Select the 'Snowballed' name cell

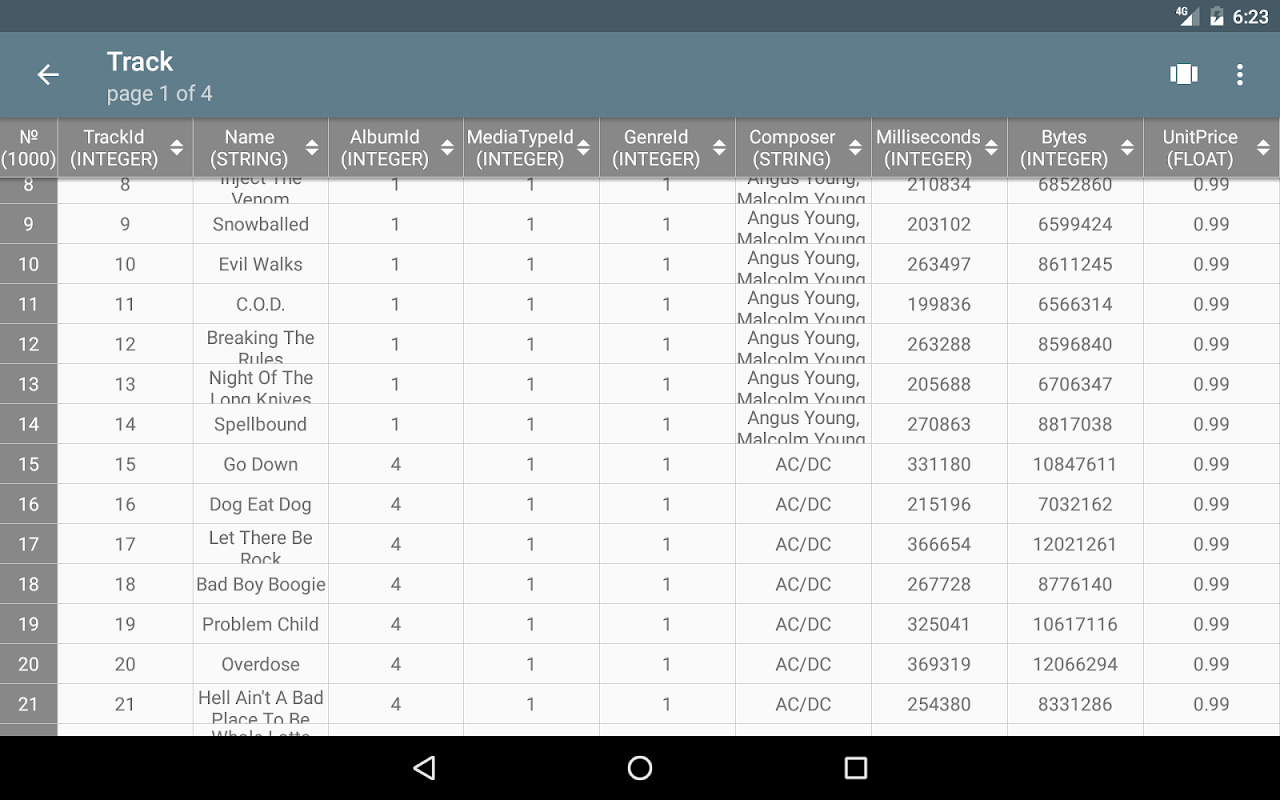point(261,224)
